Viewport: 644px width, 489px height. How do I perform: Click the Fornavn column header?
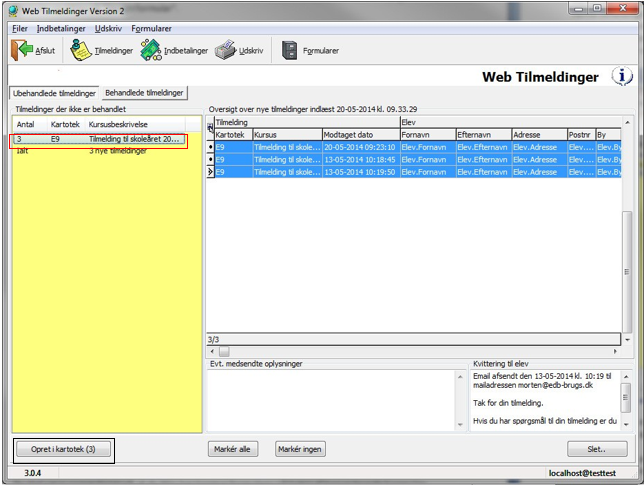(x=428, y=135)
